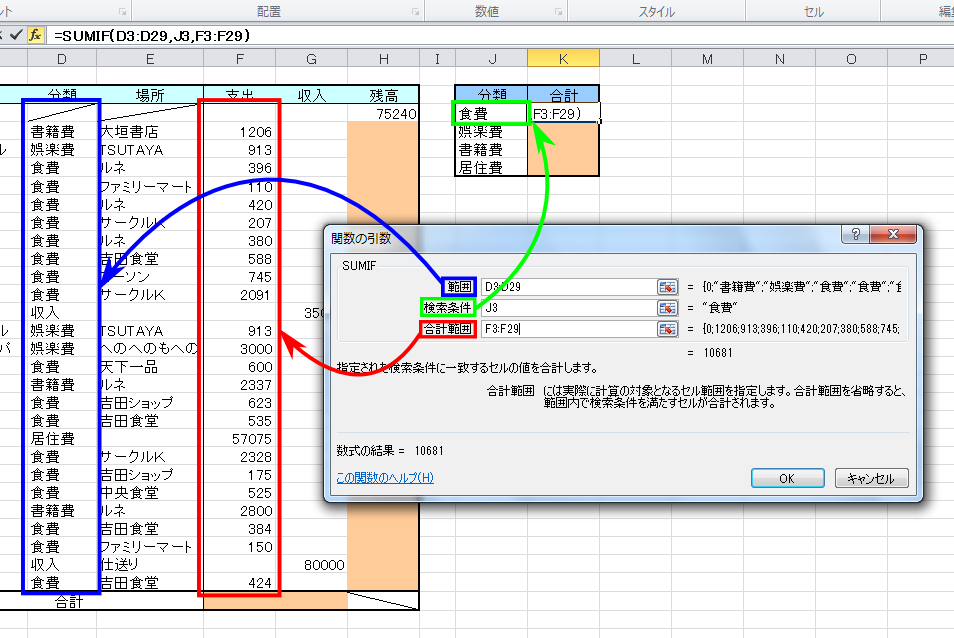The image size is (954, 638).
Task: Select cell with value 3000
Action: (240, 348)
